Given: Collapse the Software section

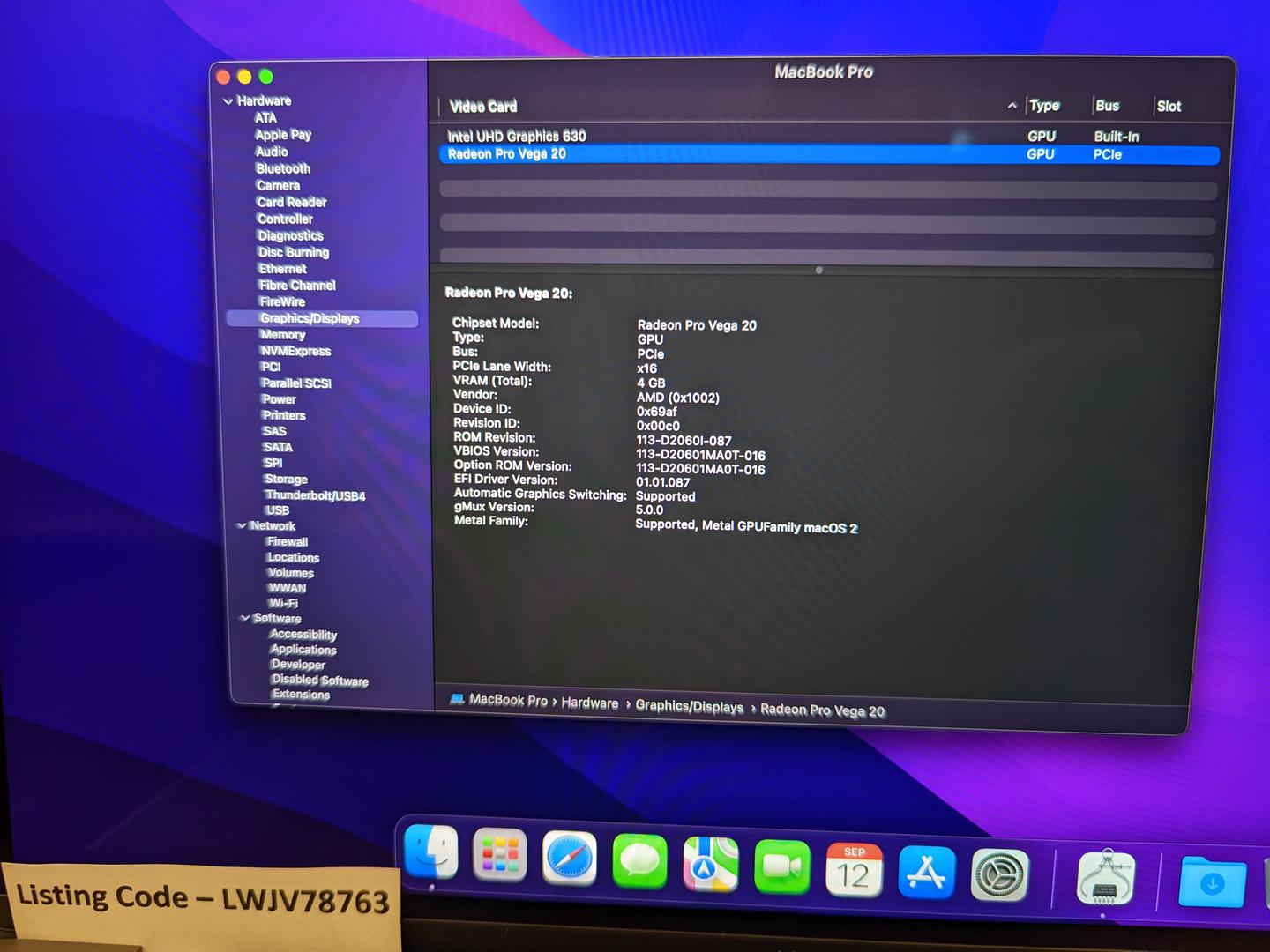Looking at the screenshot, I should coord(244,618).
